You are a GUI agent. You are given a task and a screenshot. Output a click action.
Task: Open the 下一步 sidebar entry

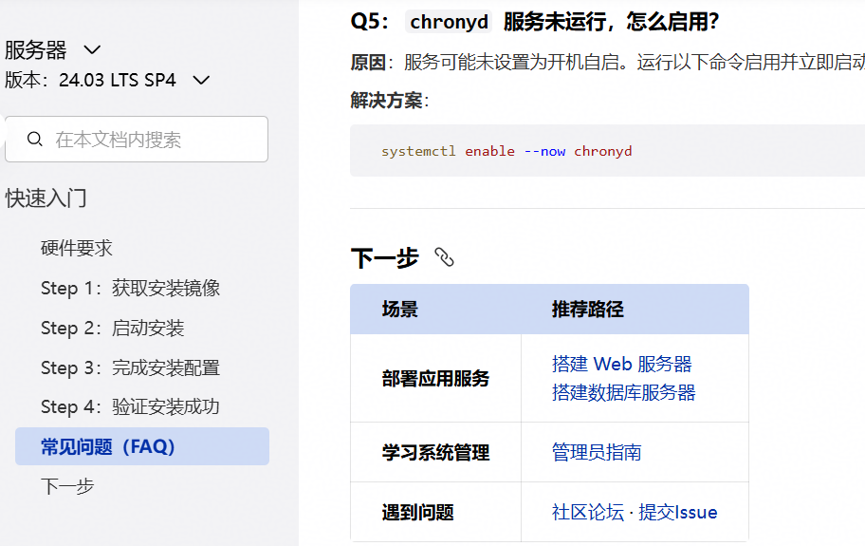click(67, 486)
